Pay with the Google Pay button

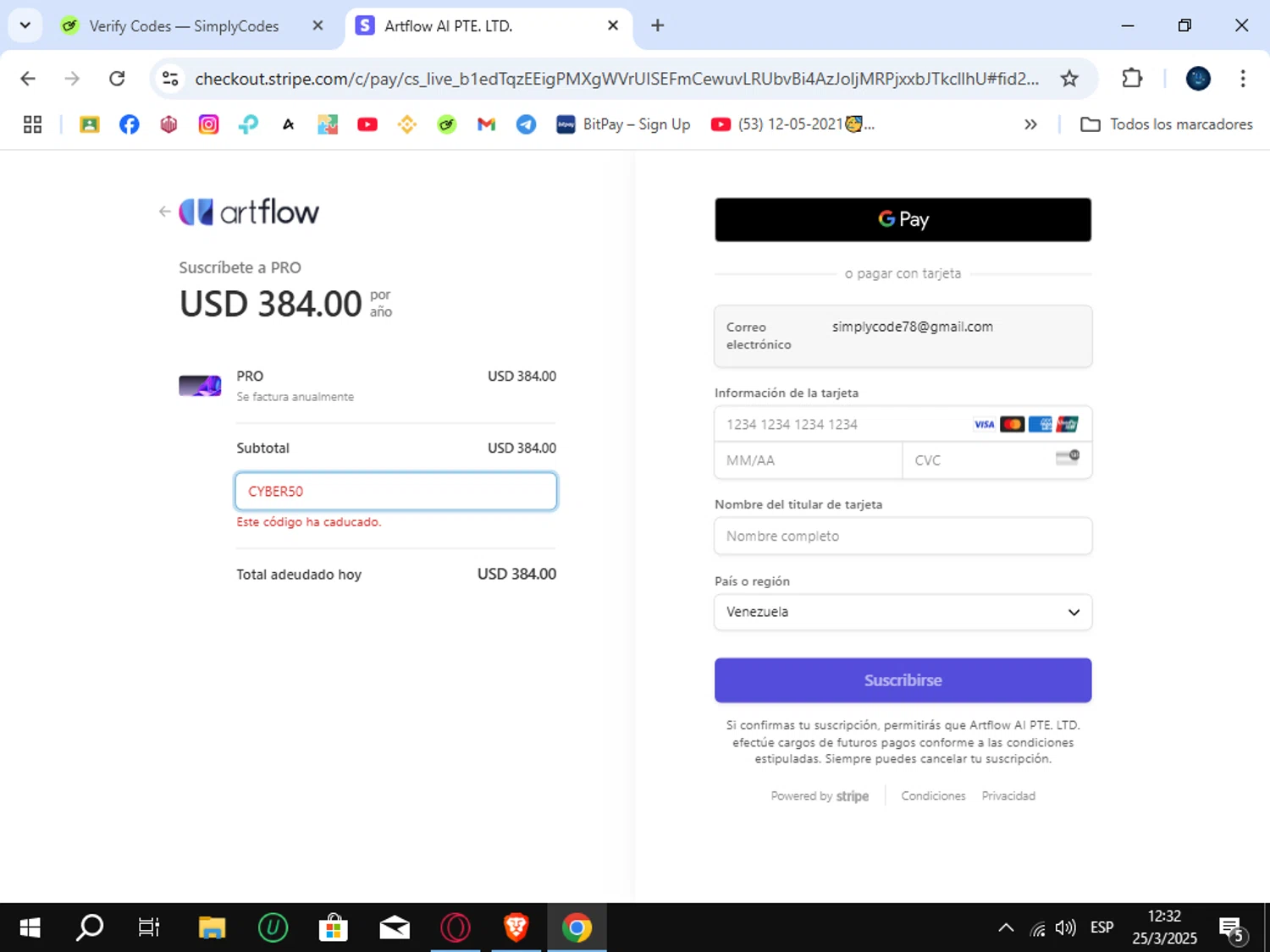(903, 220)
